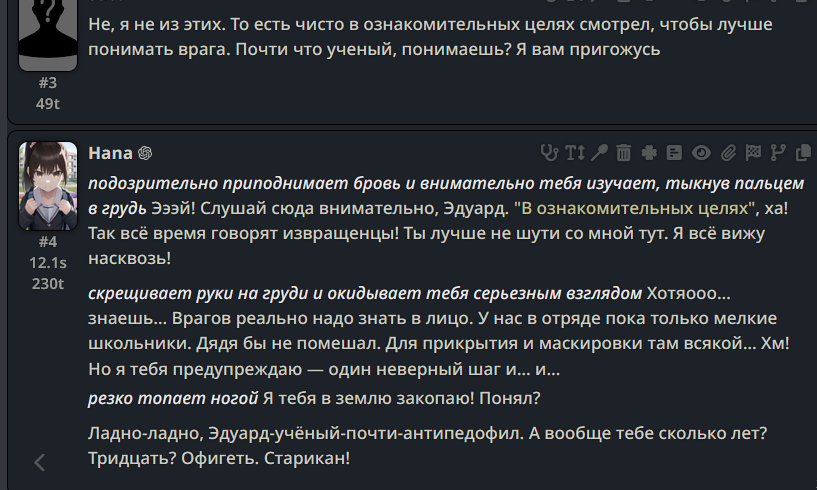817x490 pixels.
Task: Toggle the eye visibility icon on Hana's message
Action: 701,153
